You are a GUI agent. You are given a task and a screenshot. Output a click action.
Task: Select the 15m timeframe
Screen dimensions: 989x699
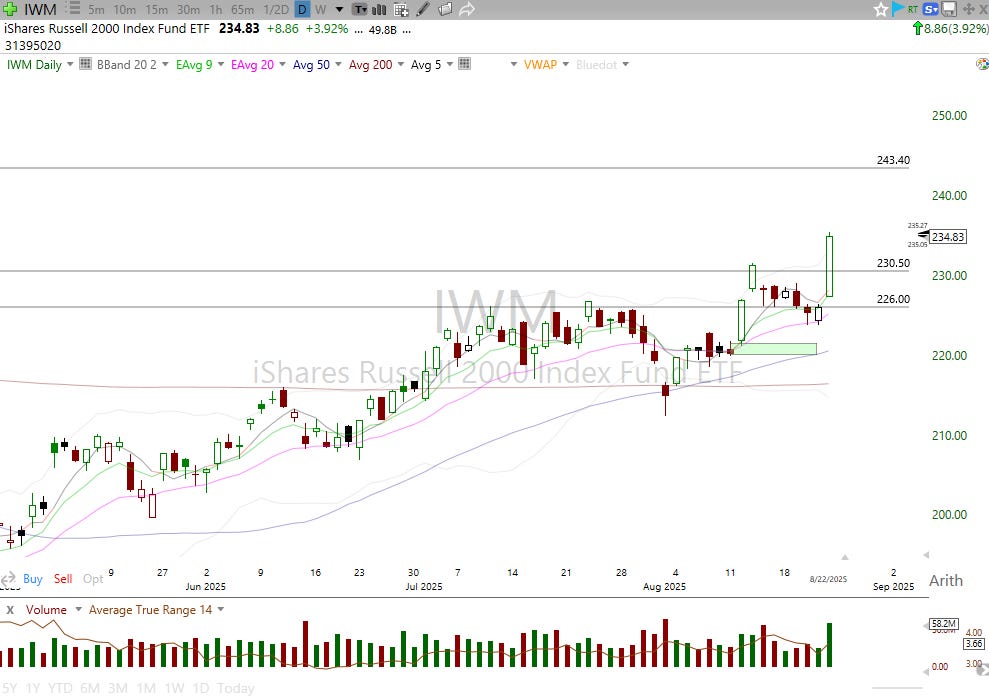coord(156,9)
